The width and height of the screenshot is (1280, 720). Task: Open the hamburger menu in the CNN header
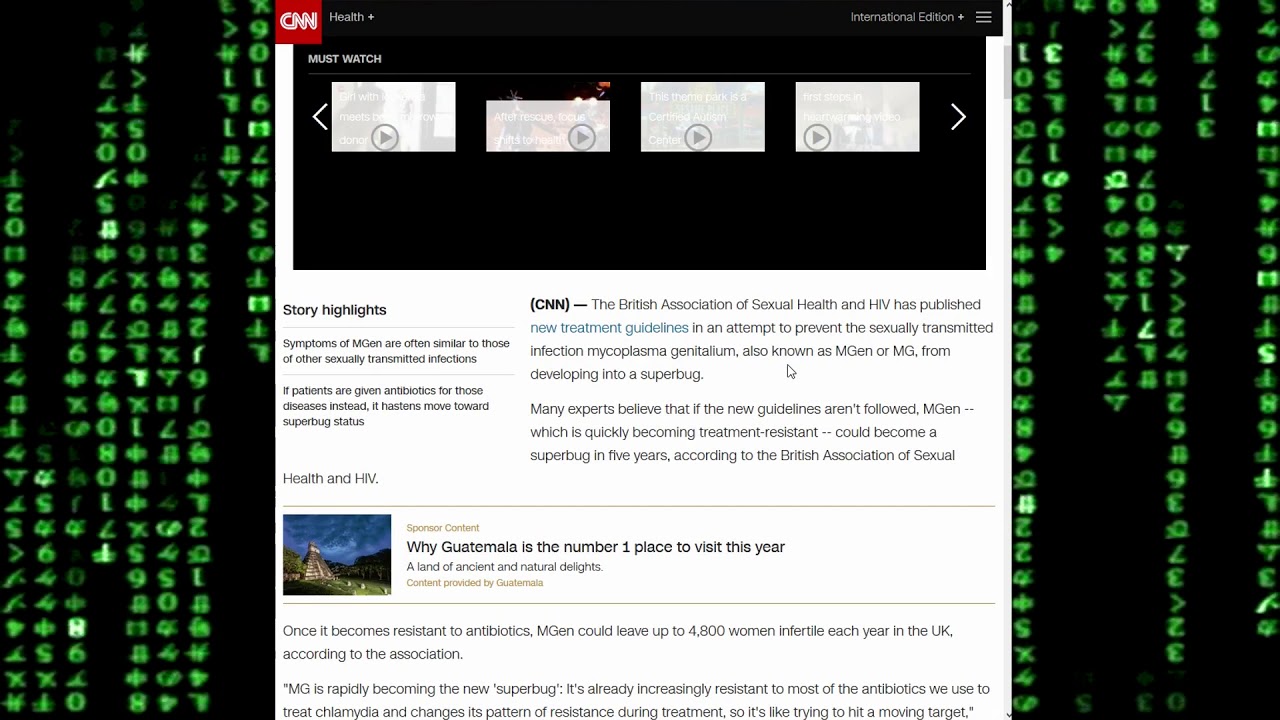984,17
